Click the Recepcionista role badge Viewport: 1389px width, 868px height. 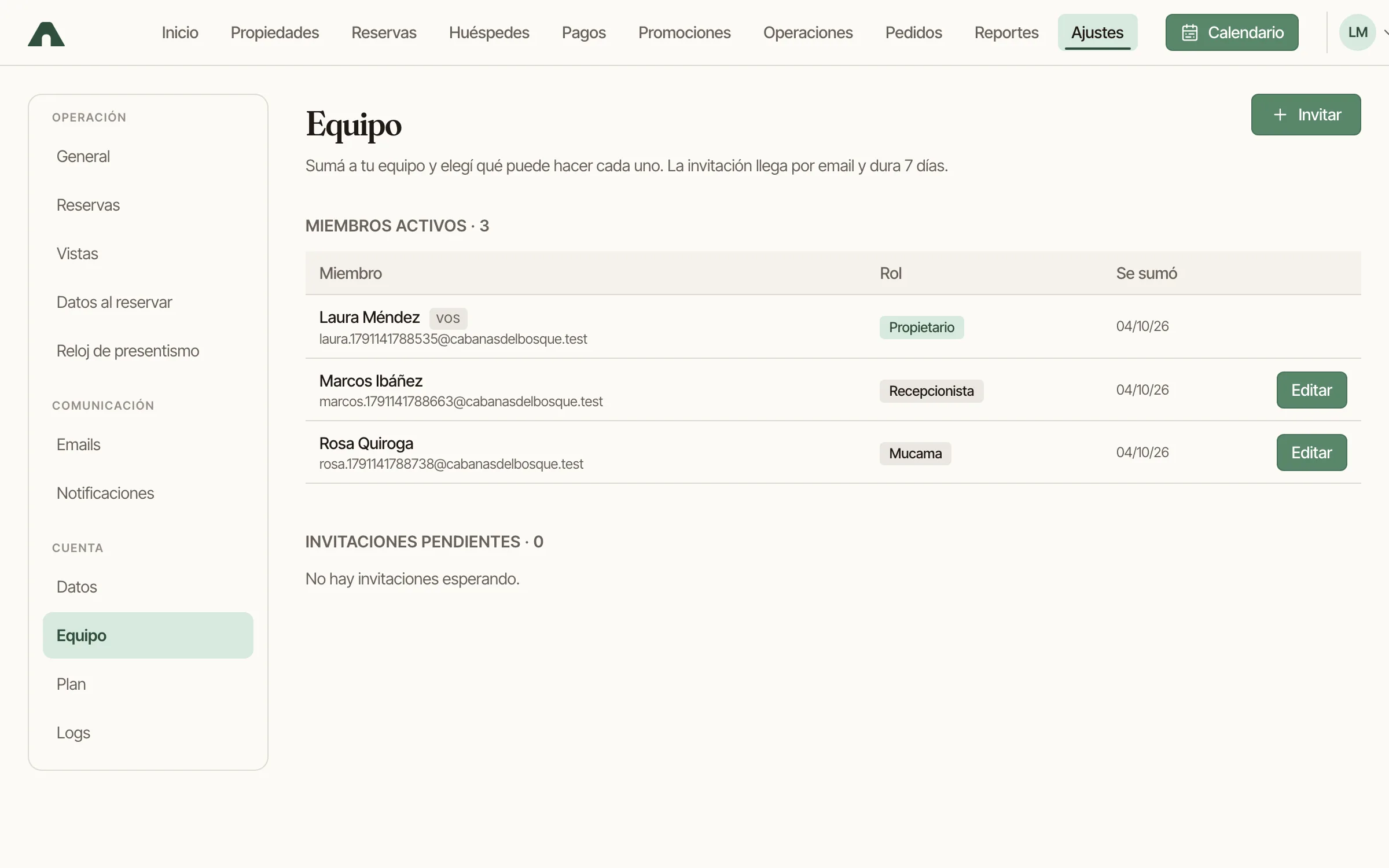(931, 391)
